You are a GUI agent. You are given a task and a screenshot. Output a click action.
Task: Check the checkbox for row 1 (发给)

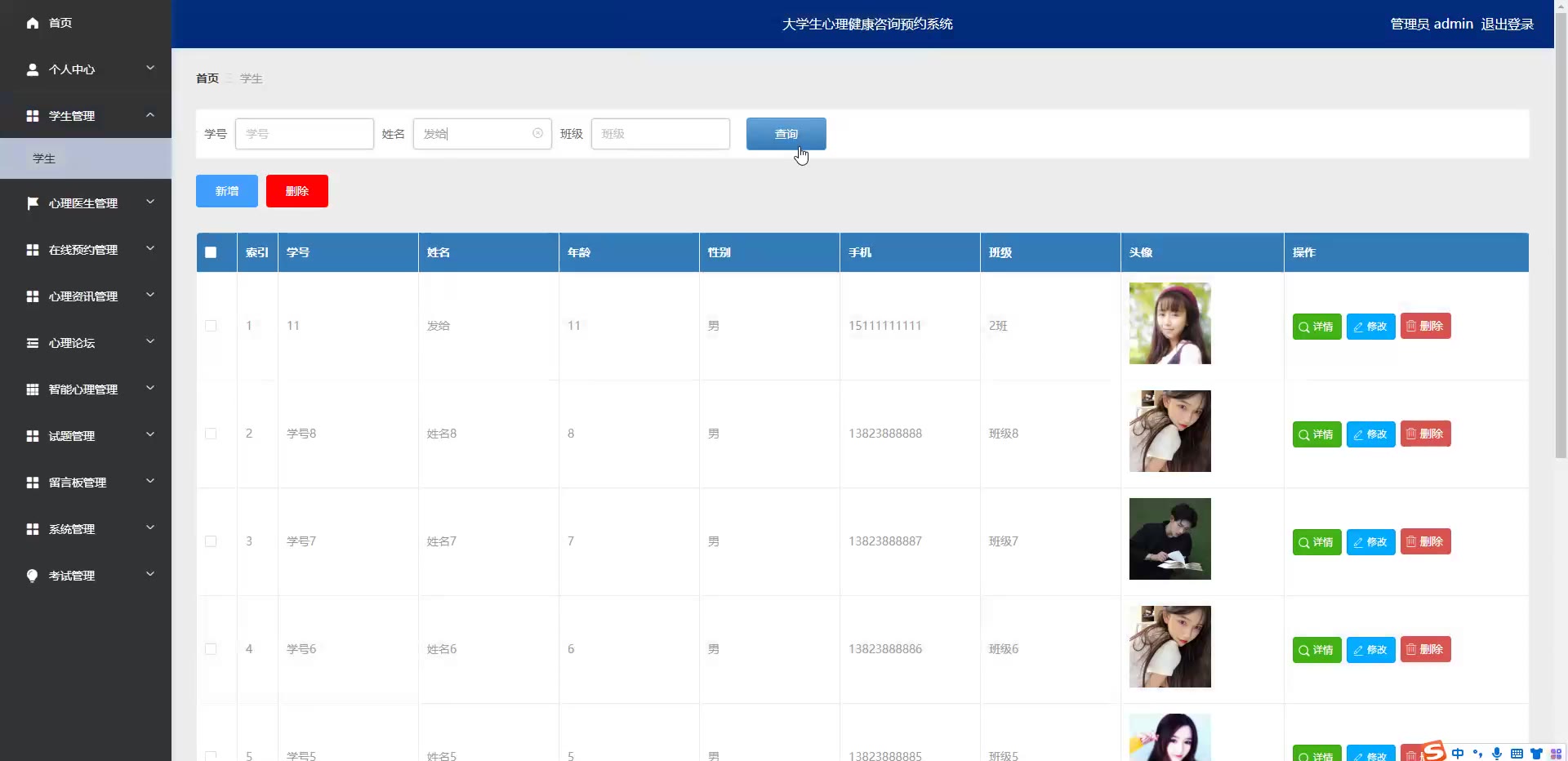[x=211, y=326]
